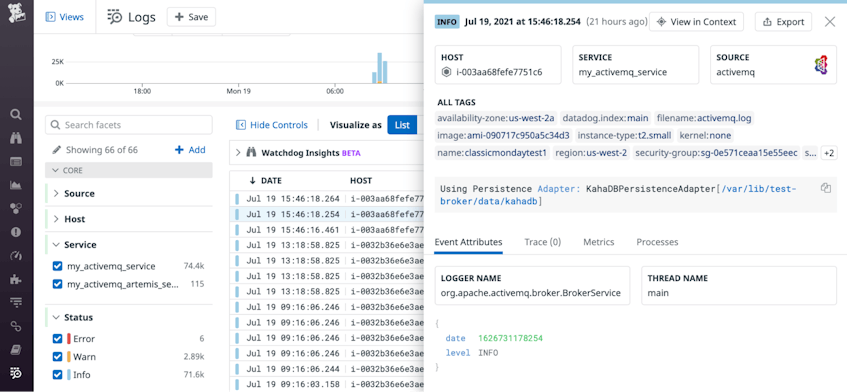Open the binoculars Watchdog sidebar icon

[x=16, y=138]
